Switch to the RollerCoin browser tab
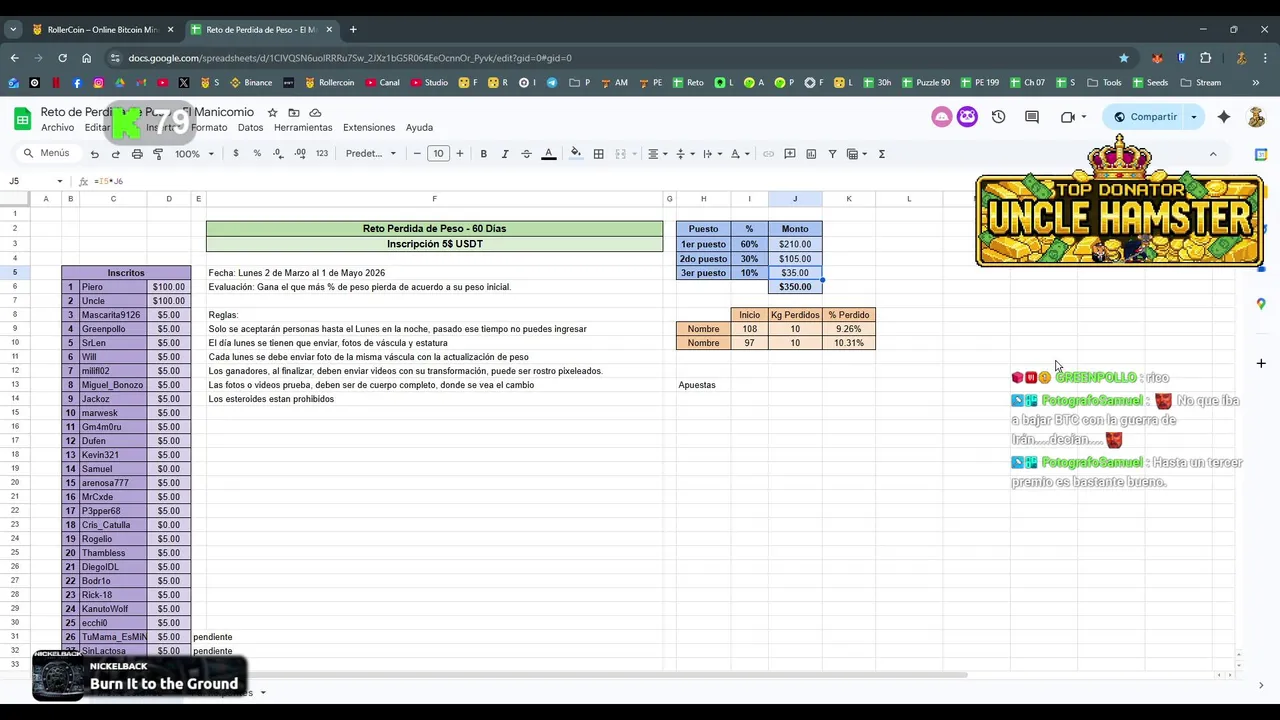Screen dimensions: 1280x720 tap(103, 30)
